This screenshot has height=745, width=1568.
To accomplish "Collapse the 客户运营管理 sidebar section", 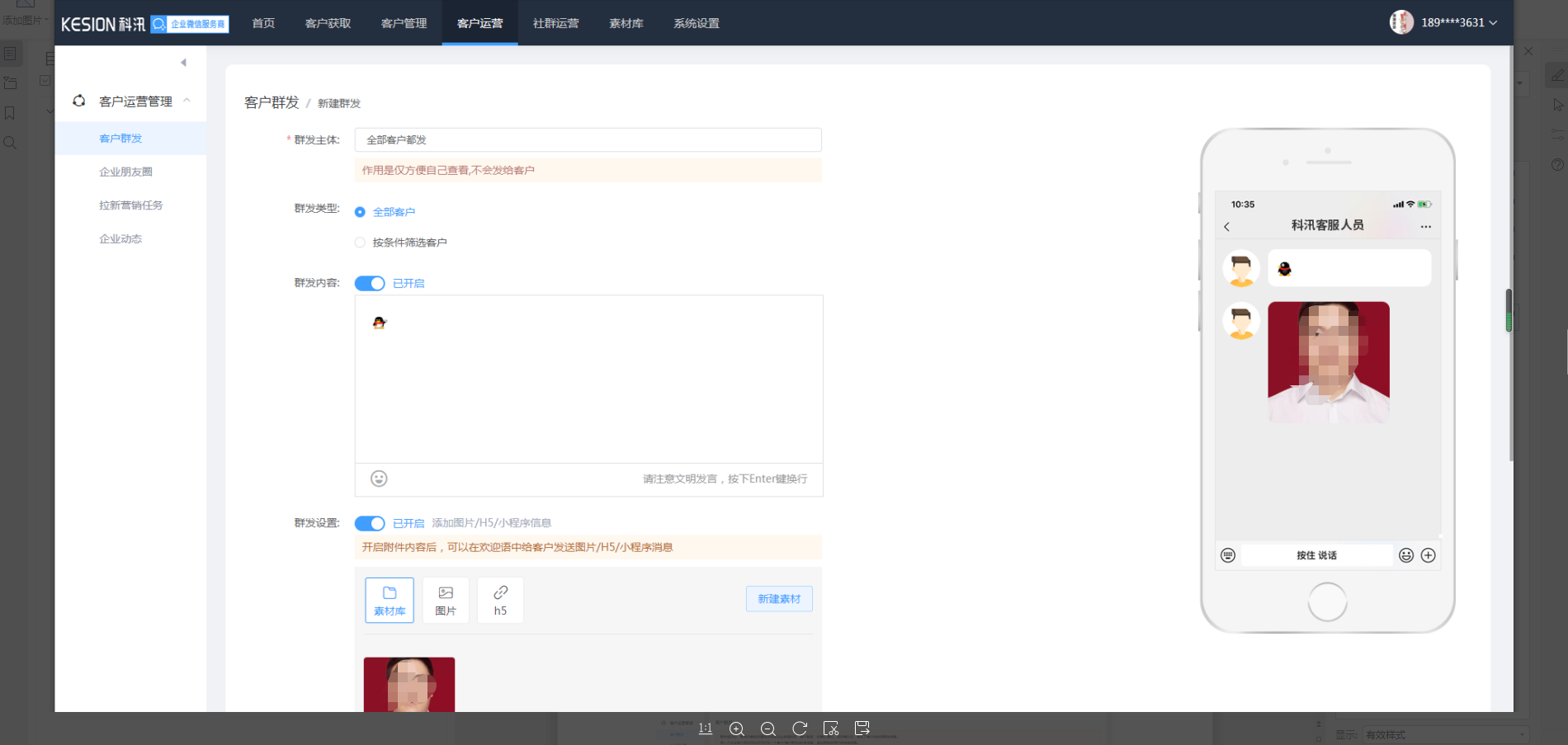I will pos(187,101).
